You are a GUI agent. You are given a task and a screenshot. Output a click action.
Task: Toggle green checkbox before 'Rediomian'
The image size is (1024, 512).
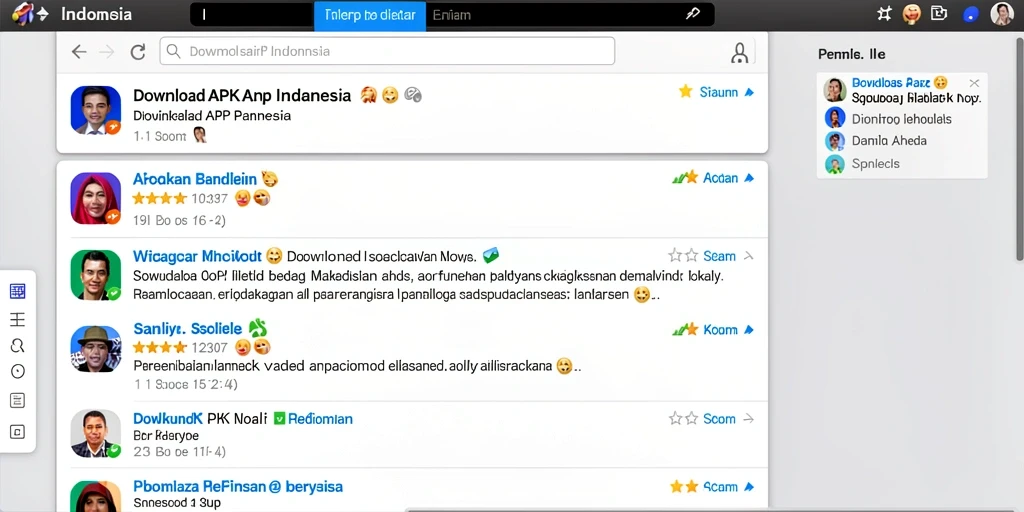[x=280, y=419]
